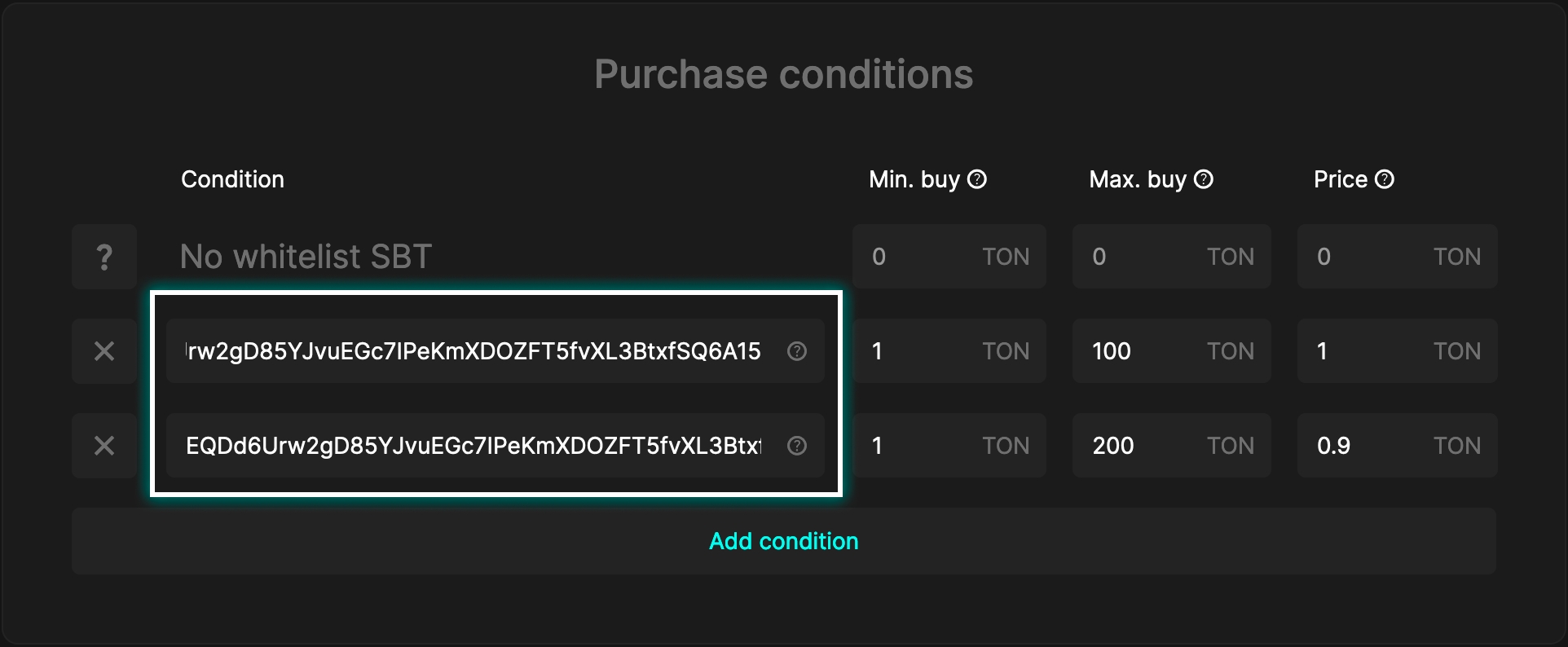Click the Price help icon
The image size is (1568, 647).
[1384, 179]
